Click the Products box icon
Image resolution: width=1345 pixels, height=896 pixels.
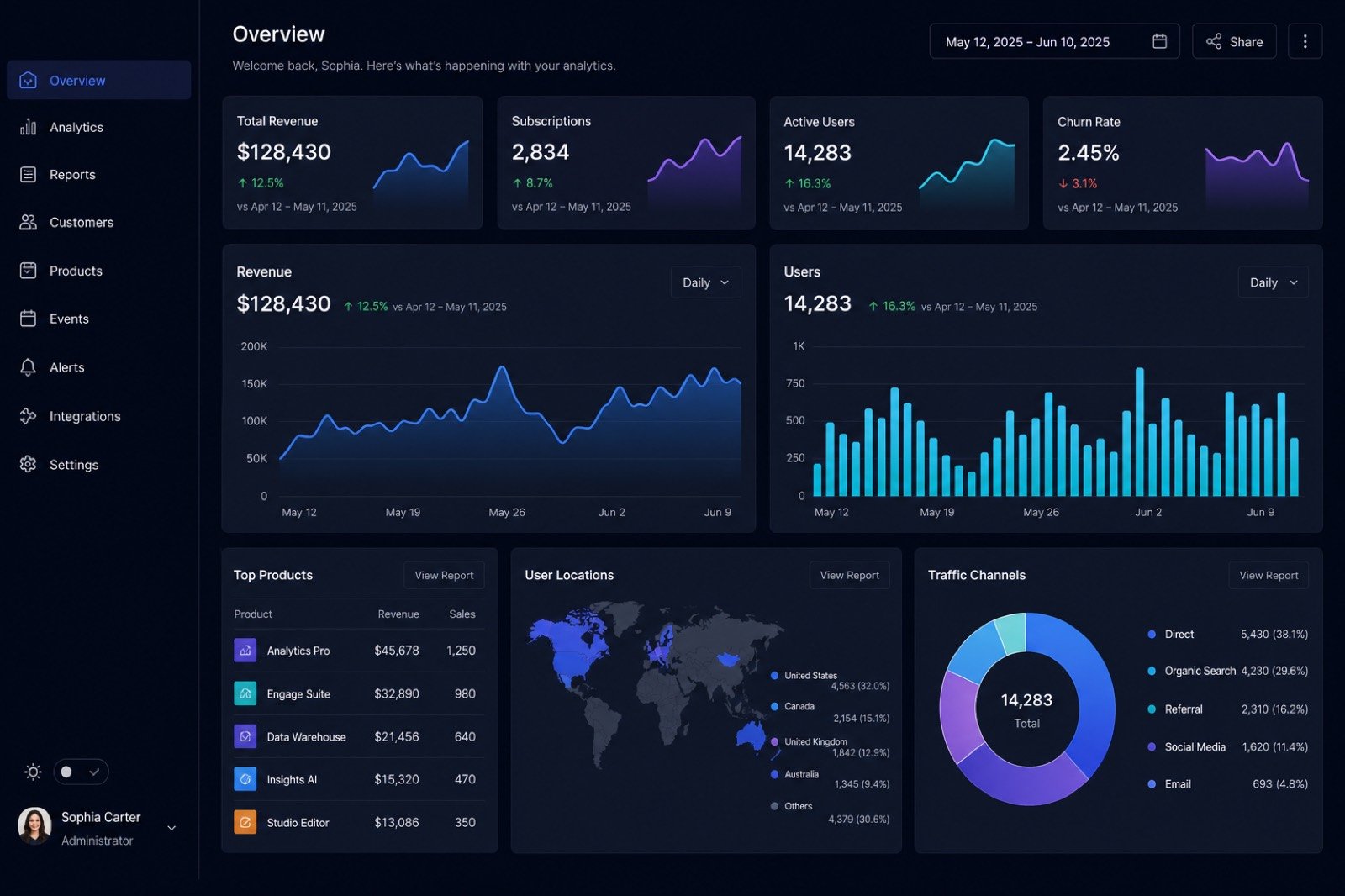coord(28,271)
